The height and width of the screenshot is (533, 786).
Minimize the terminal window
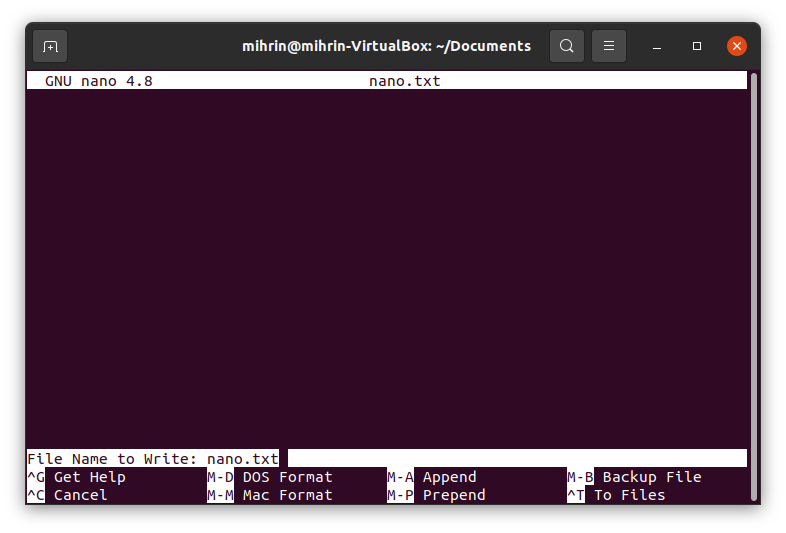coord(657,46)
